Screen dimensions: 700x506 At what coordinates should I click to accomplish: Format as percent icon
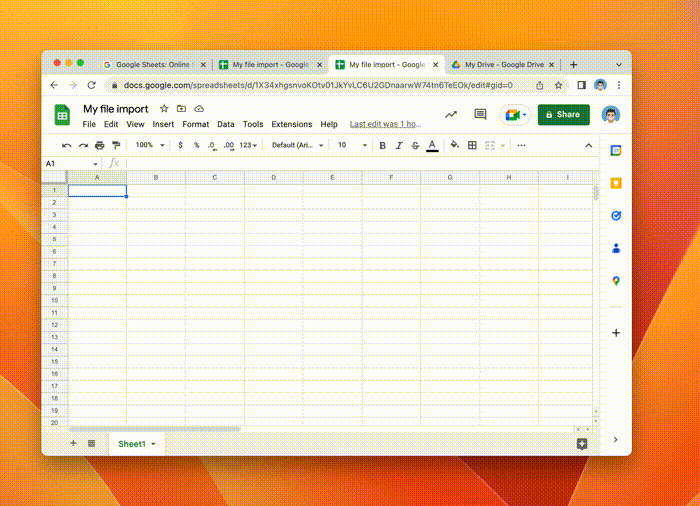tap(196, 145)
